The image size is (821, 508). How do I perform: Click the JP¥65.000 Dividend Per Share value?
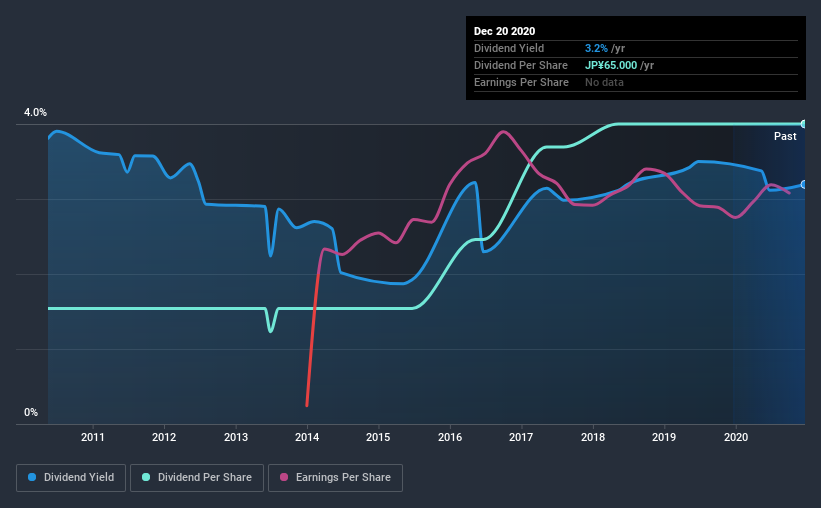(611, 65)
